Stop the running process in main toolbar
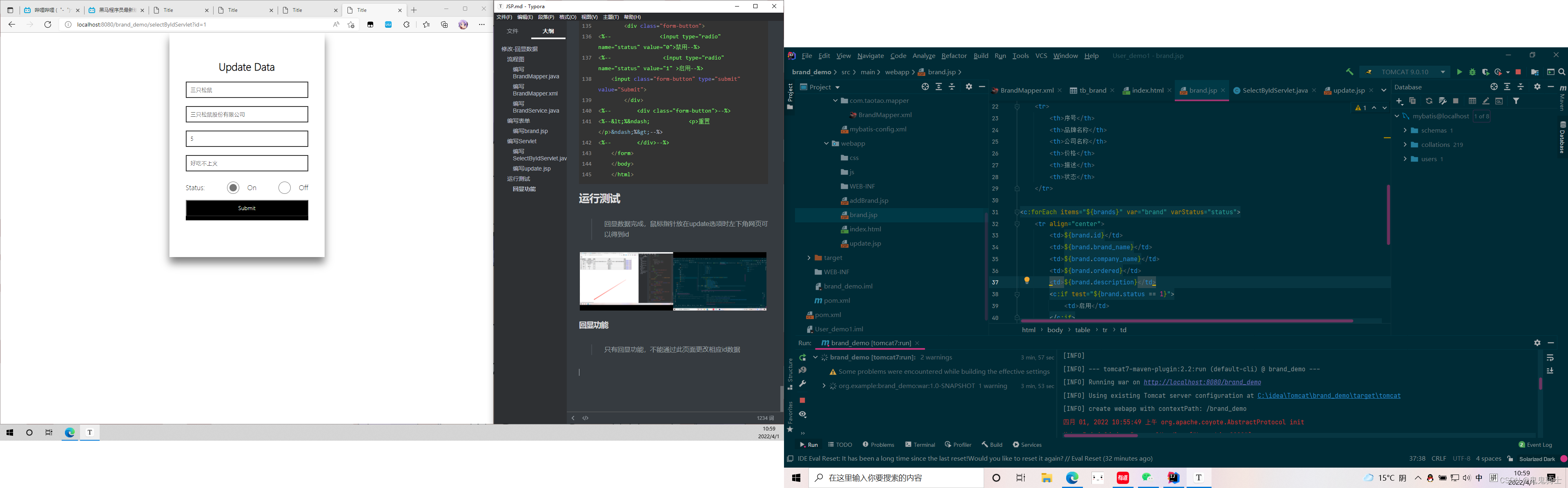 tap(1518, 72)
